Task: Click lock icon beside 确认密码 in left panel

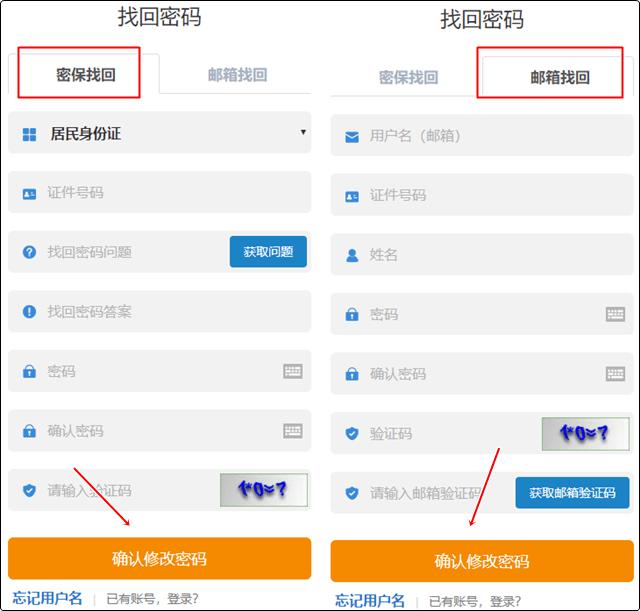Action: pos(29,431)
